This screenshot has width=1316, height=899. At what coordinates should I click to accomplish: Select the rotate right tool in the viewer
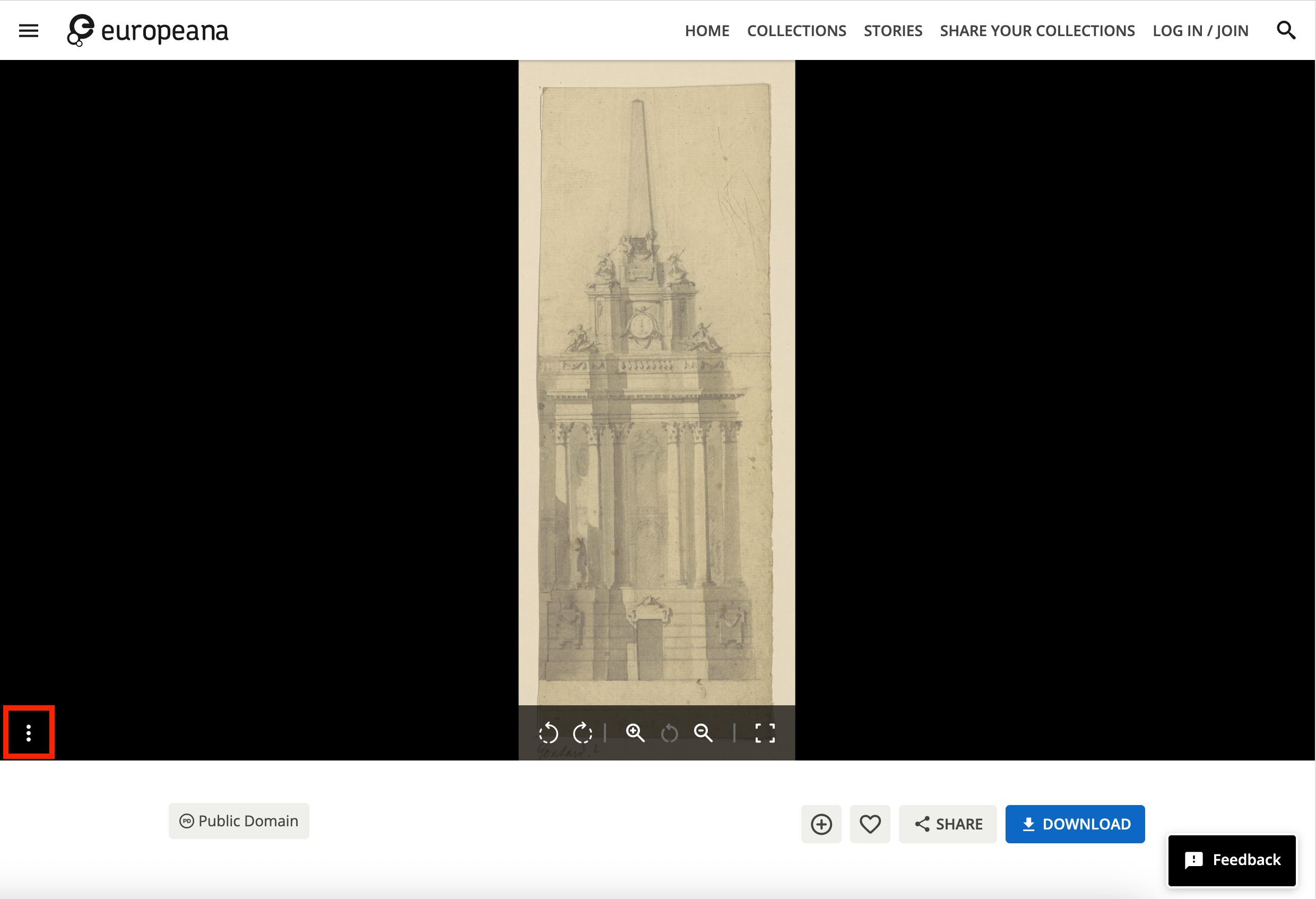click(x=583, y=732)
